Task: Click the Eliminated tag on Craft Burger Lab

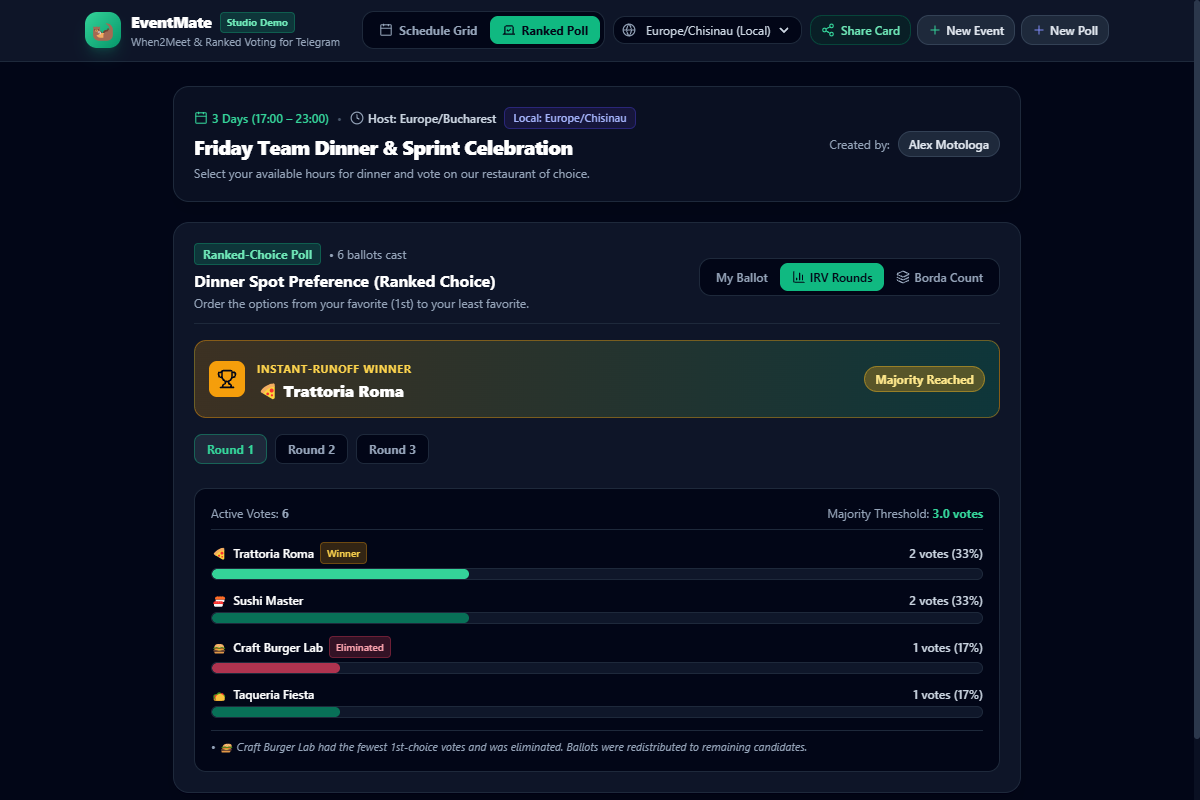Action: tap(360, 647)
